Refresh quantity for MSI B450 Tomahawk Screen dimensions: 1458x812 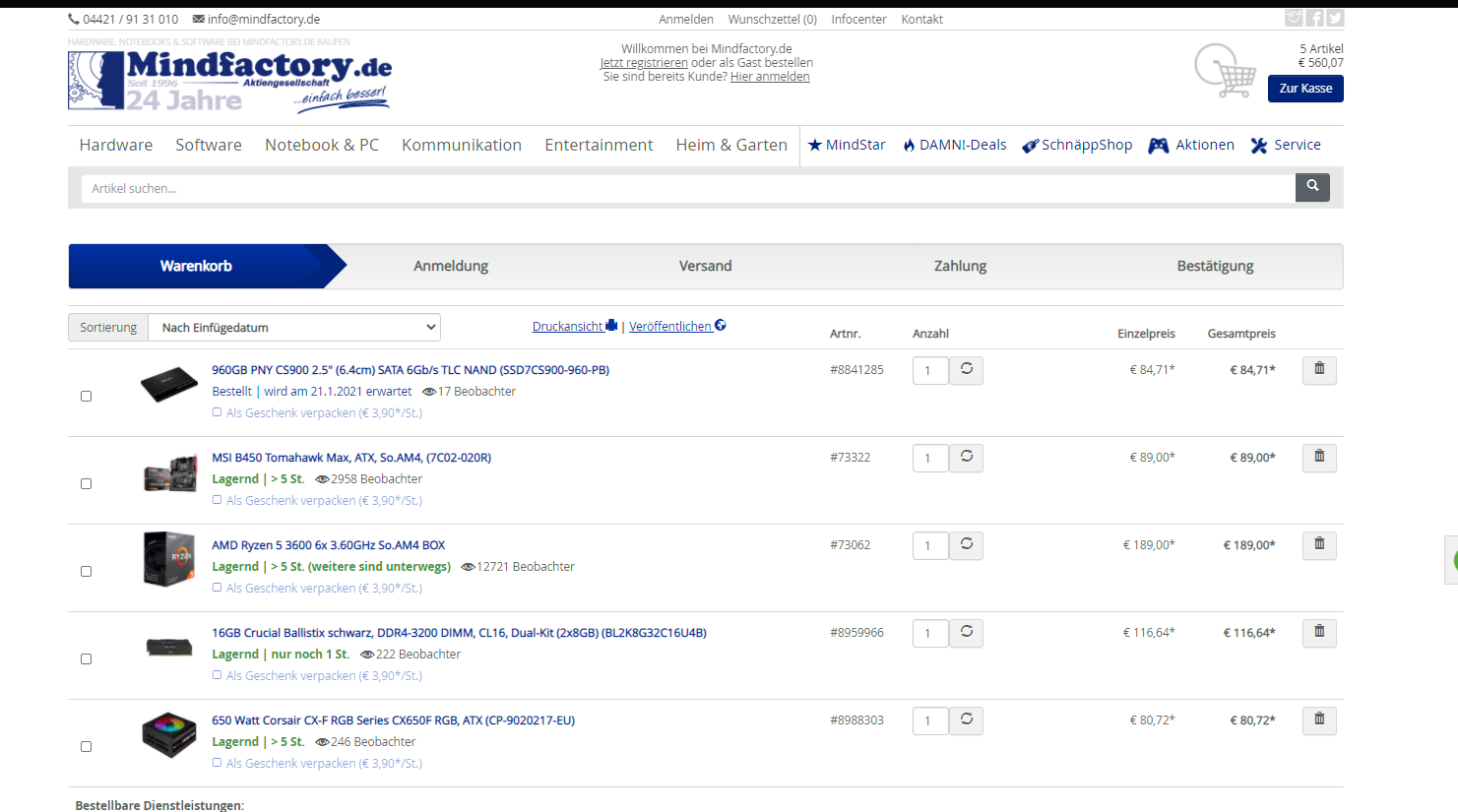tap(967, 458)
